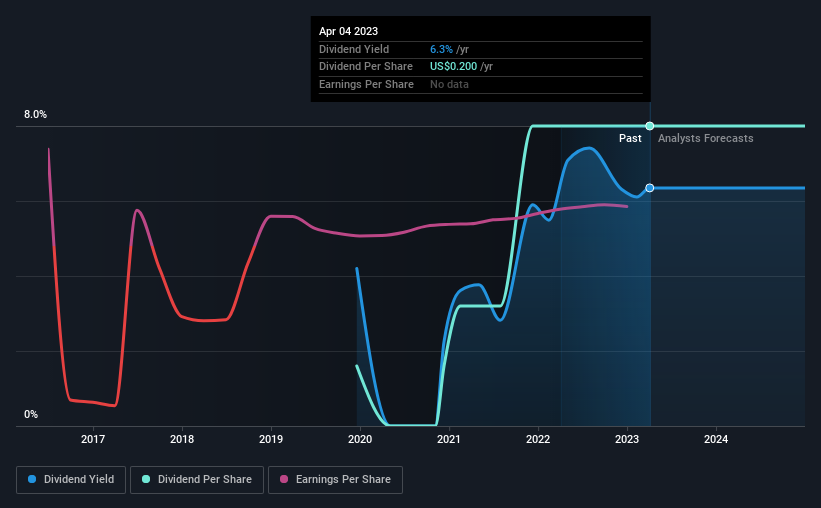821x508 pixels.
Task: Click the 2024 x-axis label
Action: [x=716, y=439]
